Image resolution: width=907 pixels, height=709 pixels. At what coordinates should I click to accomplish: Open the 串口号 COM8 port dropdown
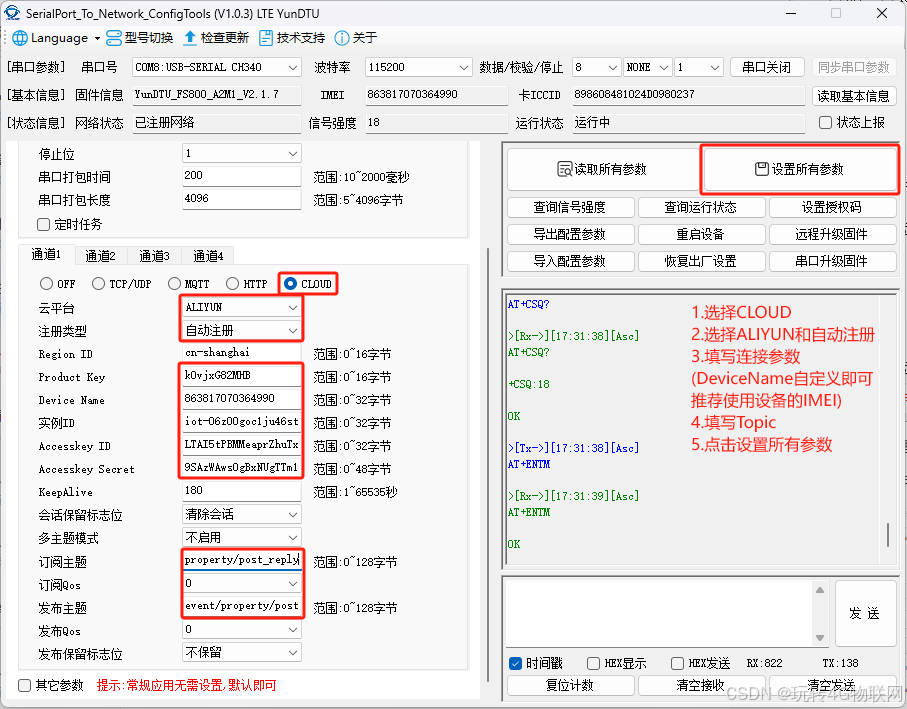pyautogui.click(x=216, y=68)
